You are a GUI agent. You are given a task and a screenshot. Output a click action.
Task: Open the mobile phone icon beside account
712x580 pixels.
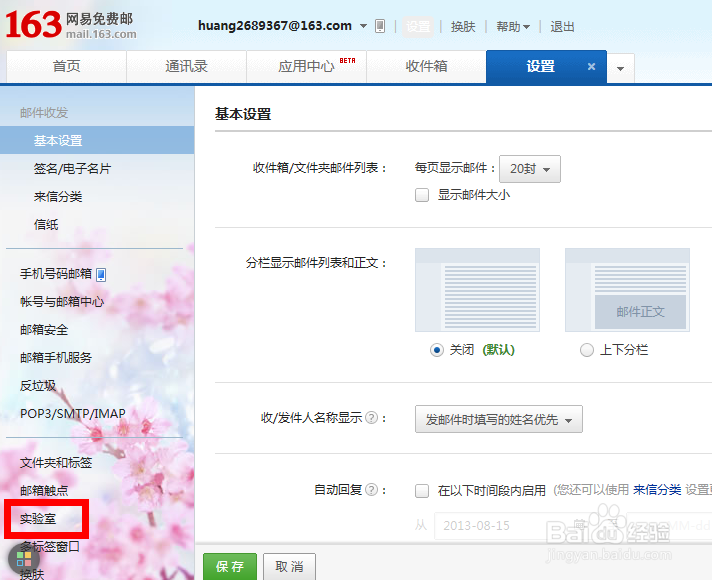380,26
